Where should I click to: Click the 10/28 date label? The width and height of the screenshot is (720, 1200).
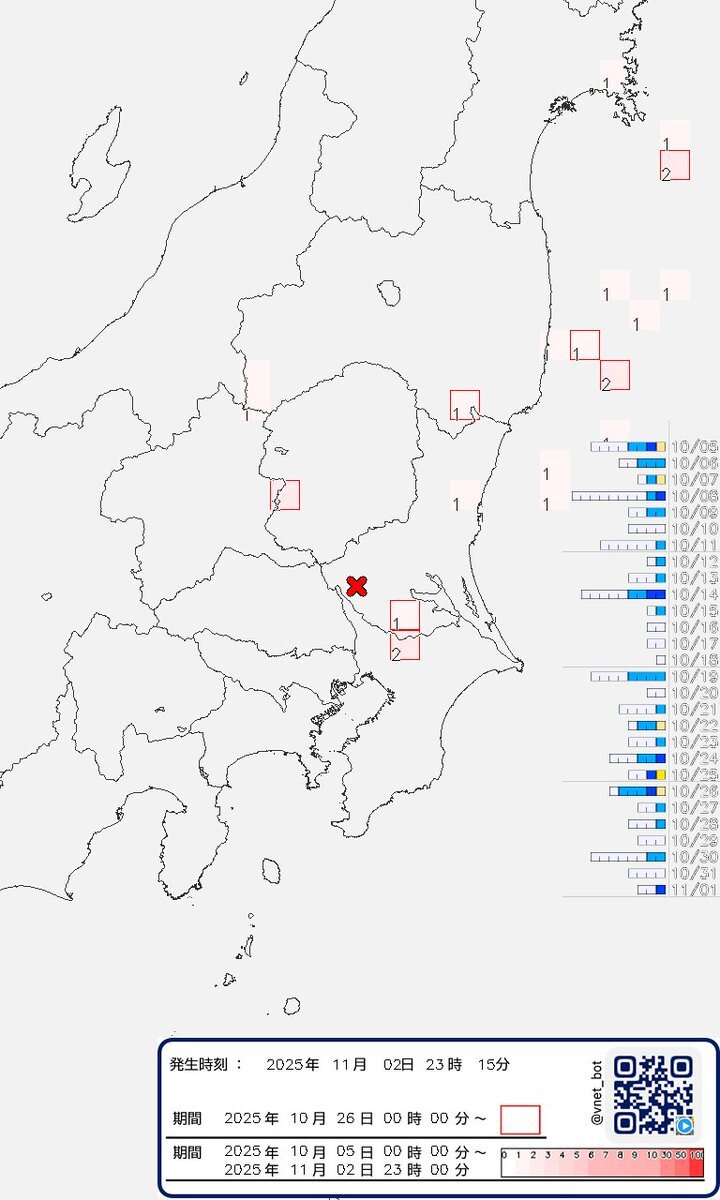[x=694, y=823]
